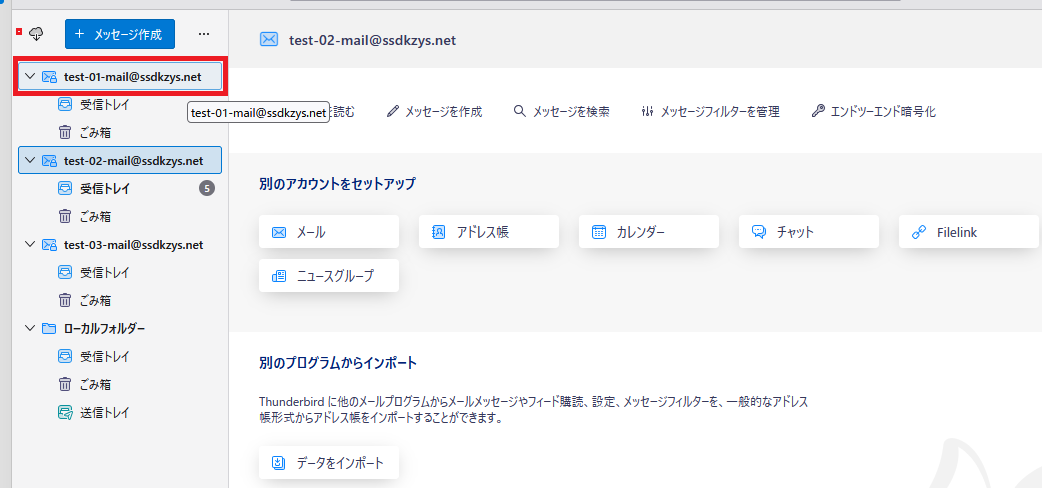Click the Chat setup option
Image resolution: width=1042 pixels, height=488 pixels.
click(808, 232)
